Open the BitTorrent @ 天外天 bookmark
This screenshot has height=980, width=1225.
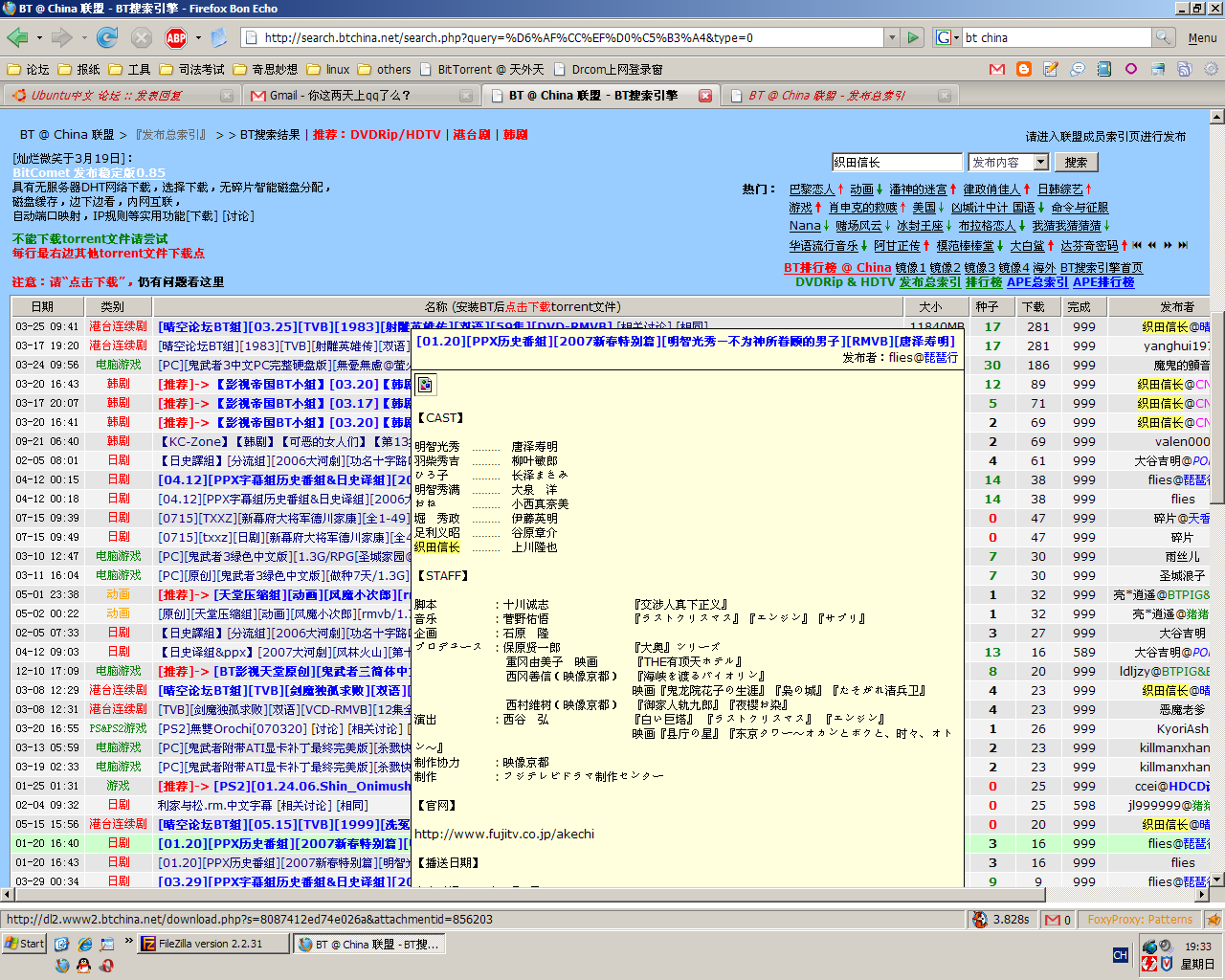click(482, 69)
